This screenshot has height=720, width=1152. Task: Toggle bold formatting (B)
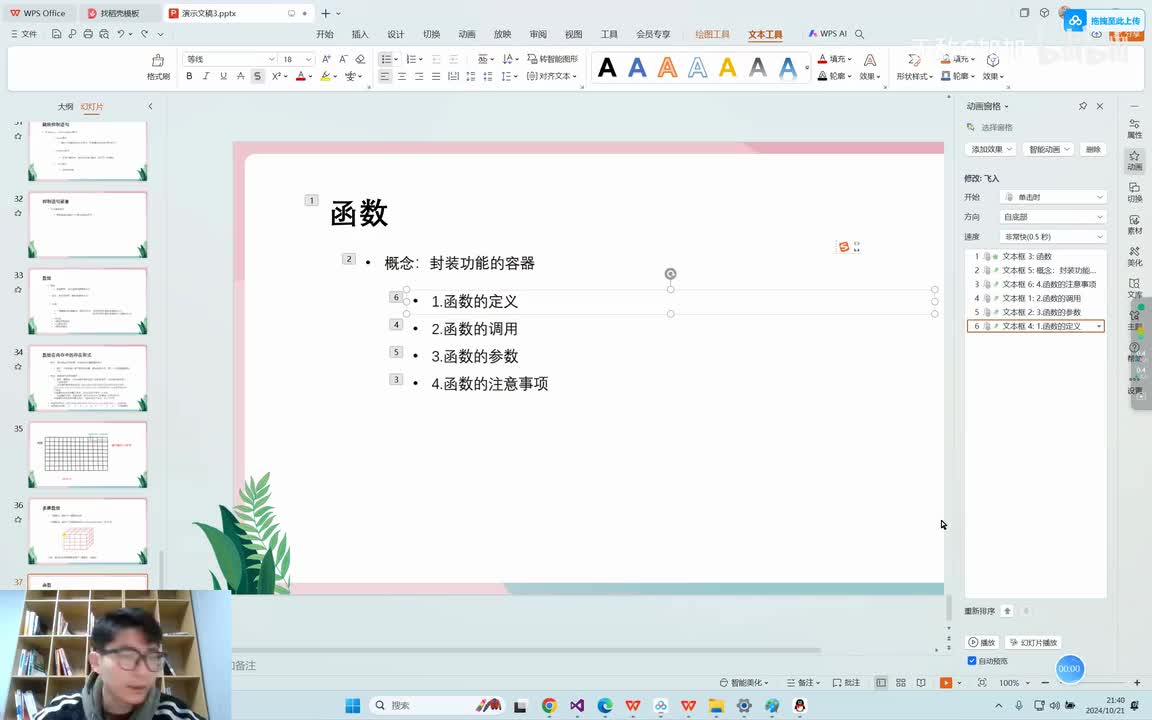pos(189,76)
